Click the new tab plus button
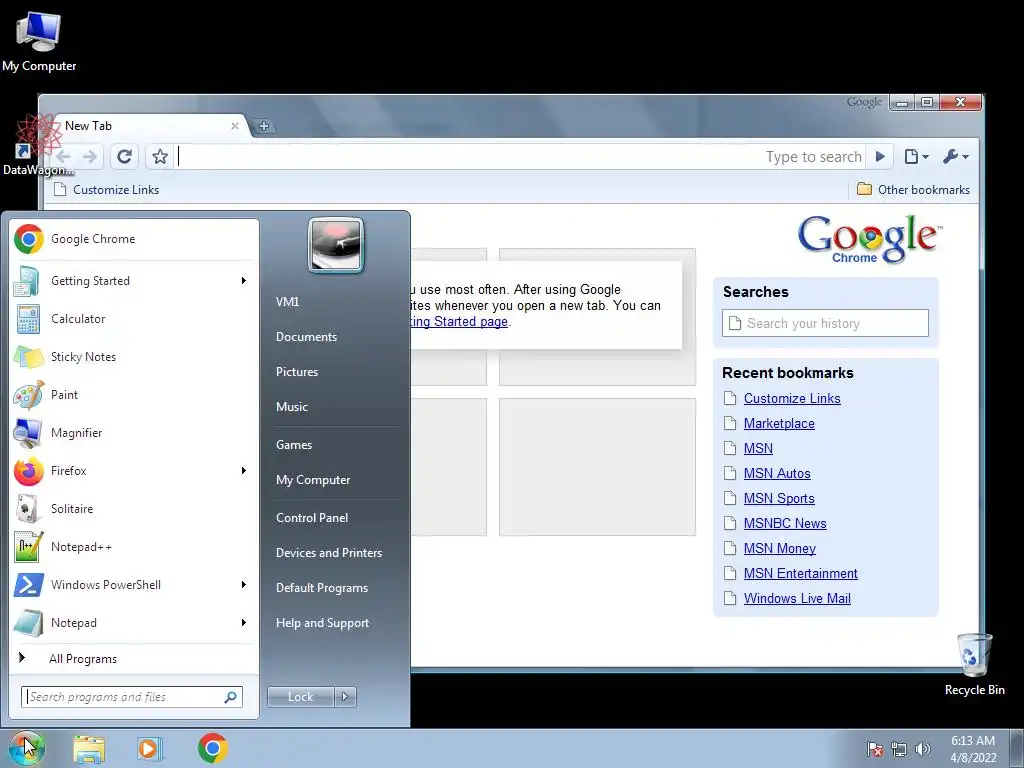Viewport: 1024px width, 768px height. click(x=264, y=126)
